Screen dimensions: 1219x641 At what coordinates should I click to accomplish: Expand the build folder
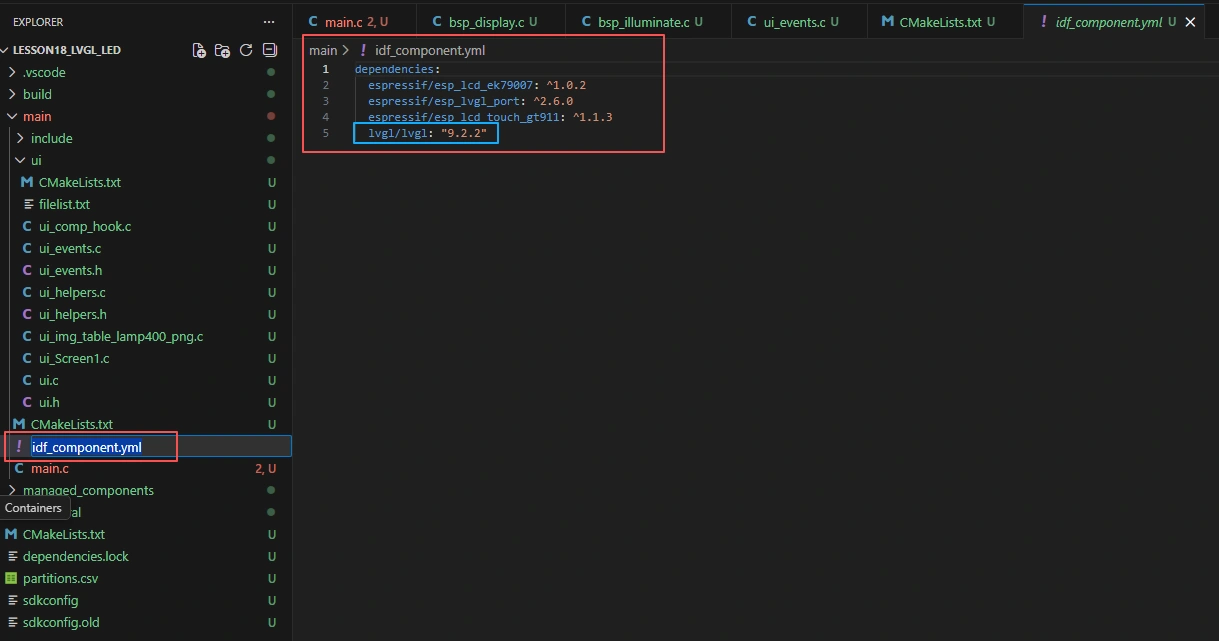(x=37, y=94)
